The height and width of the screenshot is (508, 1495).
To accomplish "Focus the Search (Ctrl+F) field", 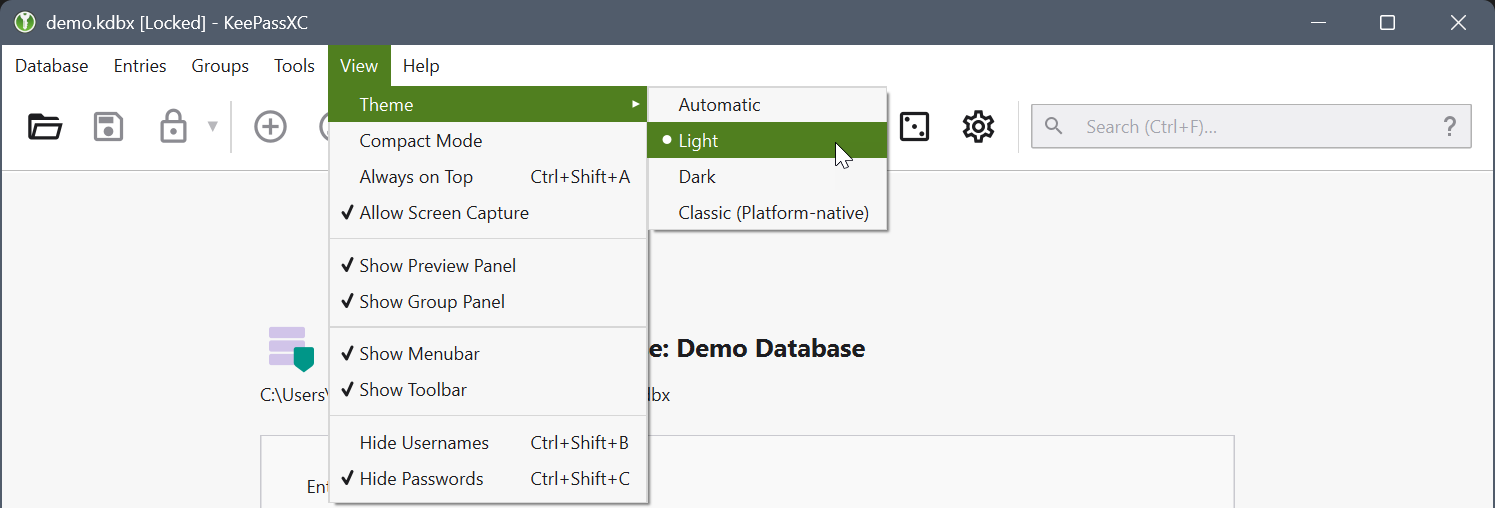I will (x=1251, y=127).
